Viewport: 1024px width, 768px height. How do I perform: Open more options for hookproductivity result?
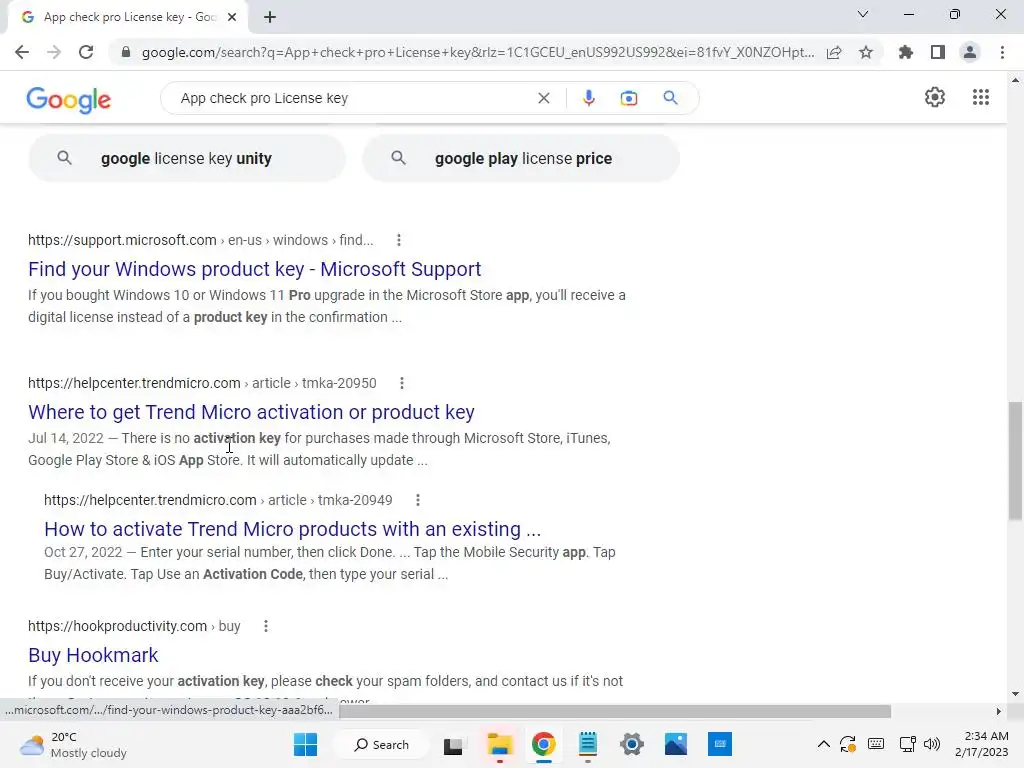pyautogui.click(x=266, y=626)
